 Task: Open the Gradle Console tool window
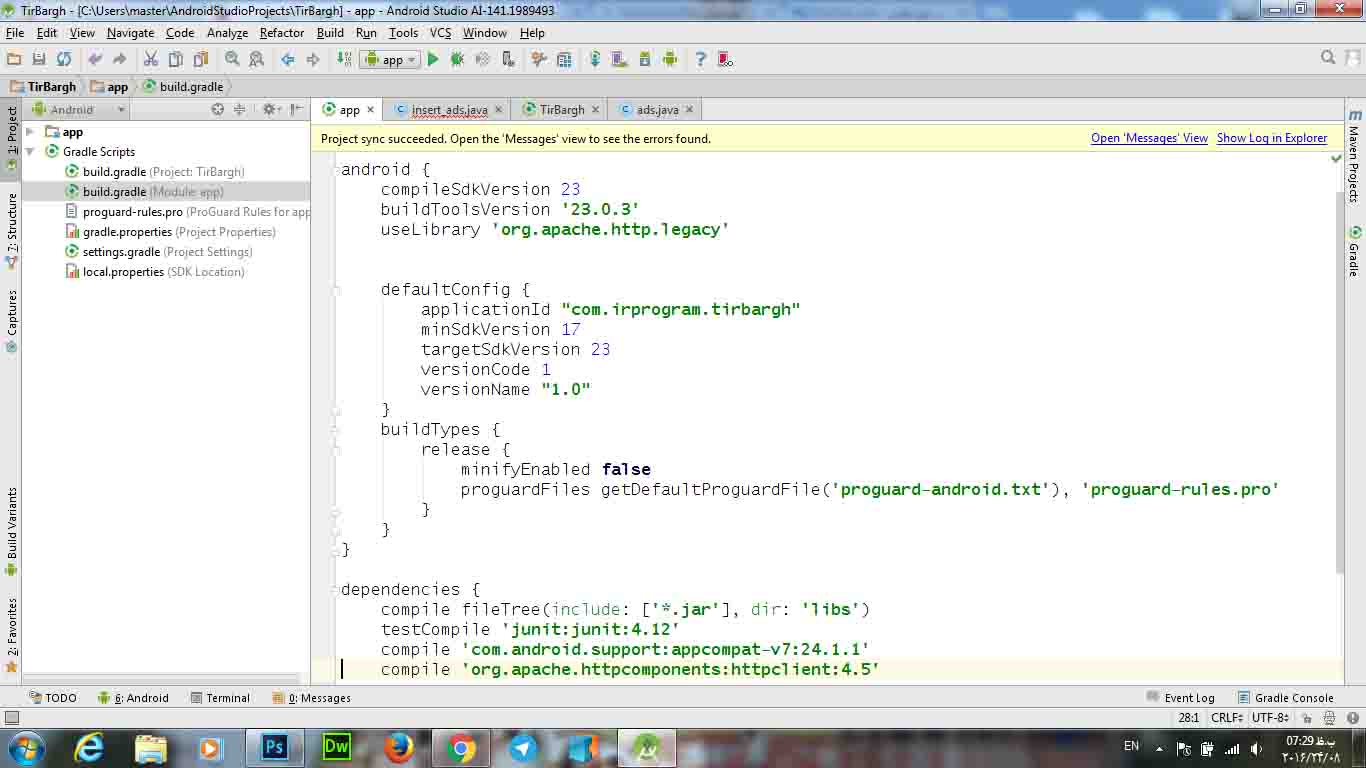(x=1285, y=698)
